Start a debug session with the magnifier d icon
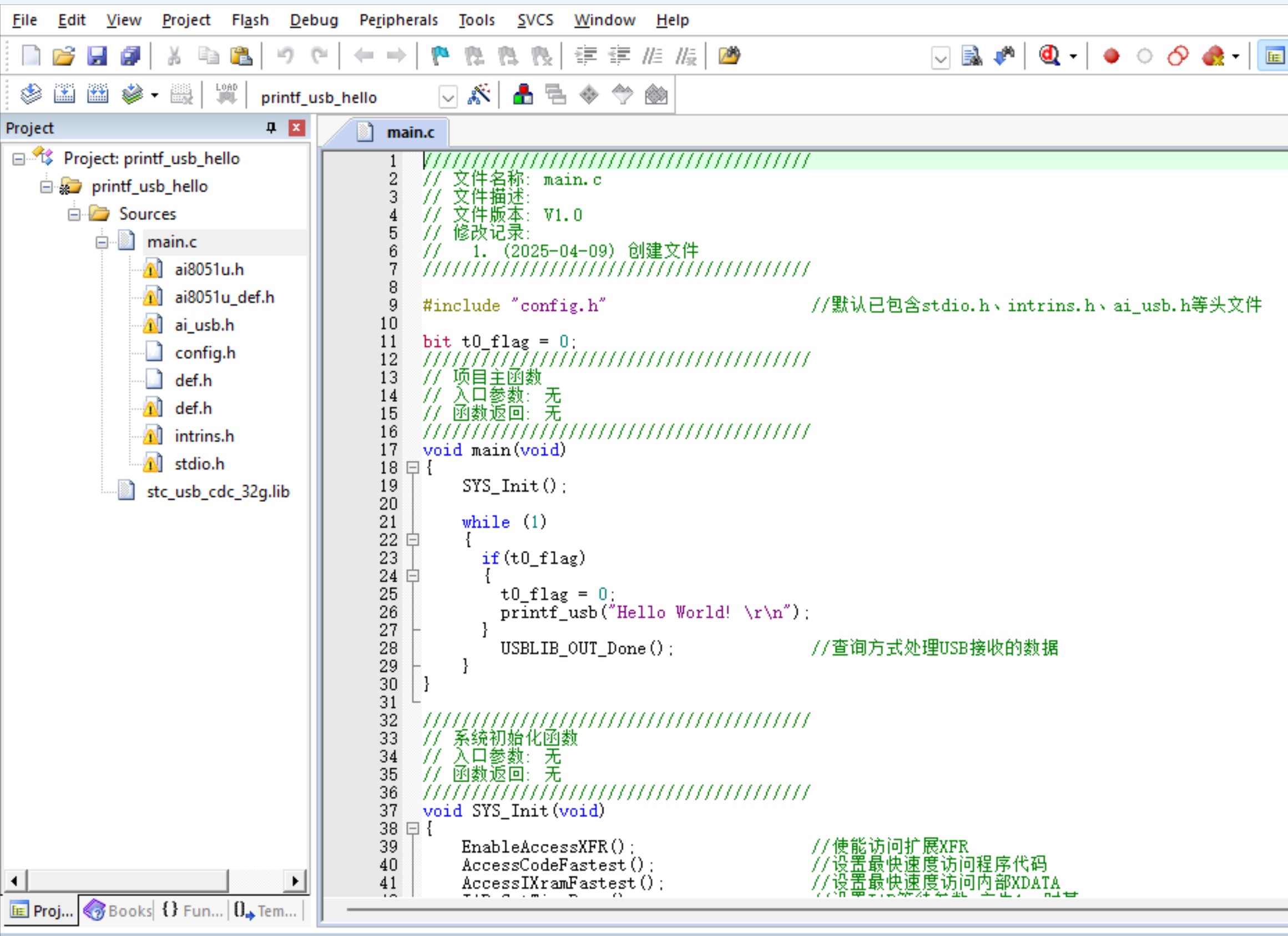This screenshot has width=1288, height=936. click(x=1049, y=56)
